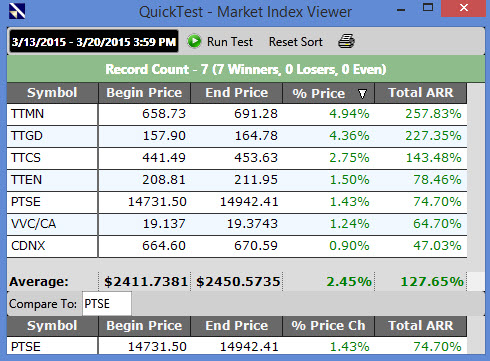
Task: Sort by Total ARR column header
Action: pos(421,93)
